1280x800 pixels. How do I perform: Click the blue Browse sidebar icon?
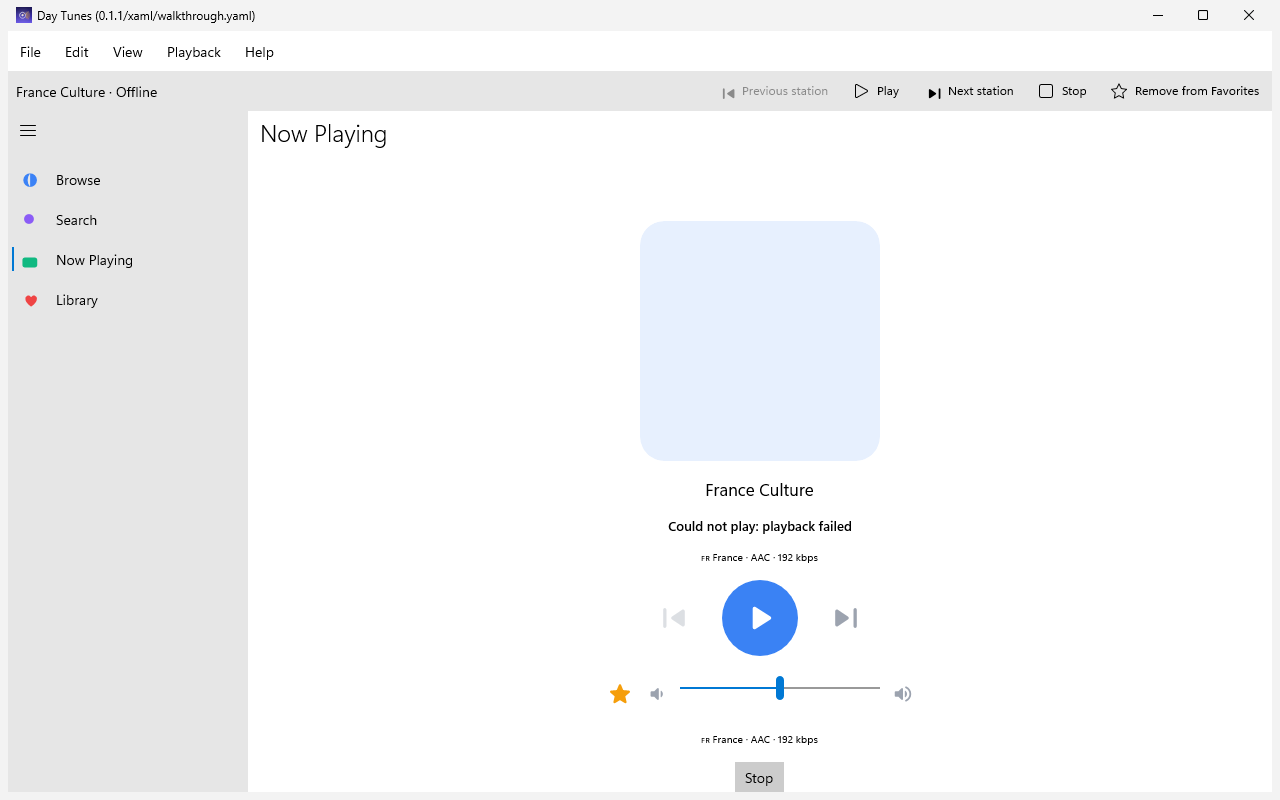coord(30,180)
